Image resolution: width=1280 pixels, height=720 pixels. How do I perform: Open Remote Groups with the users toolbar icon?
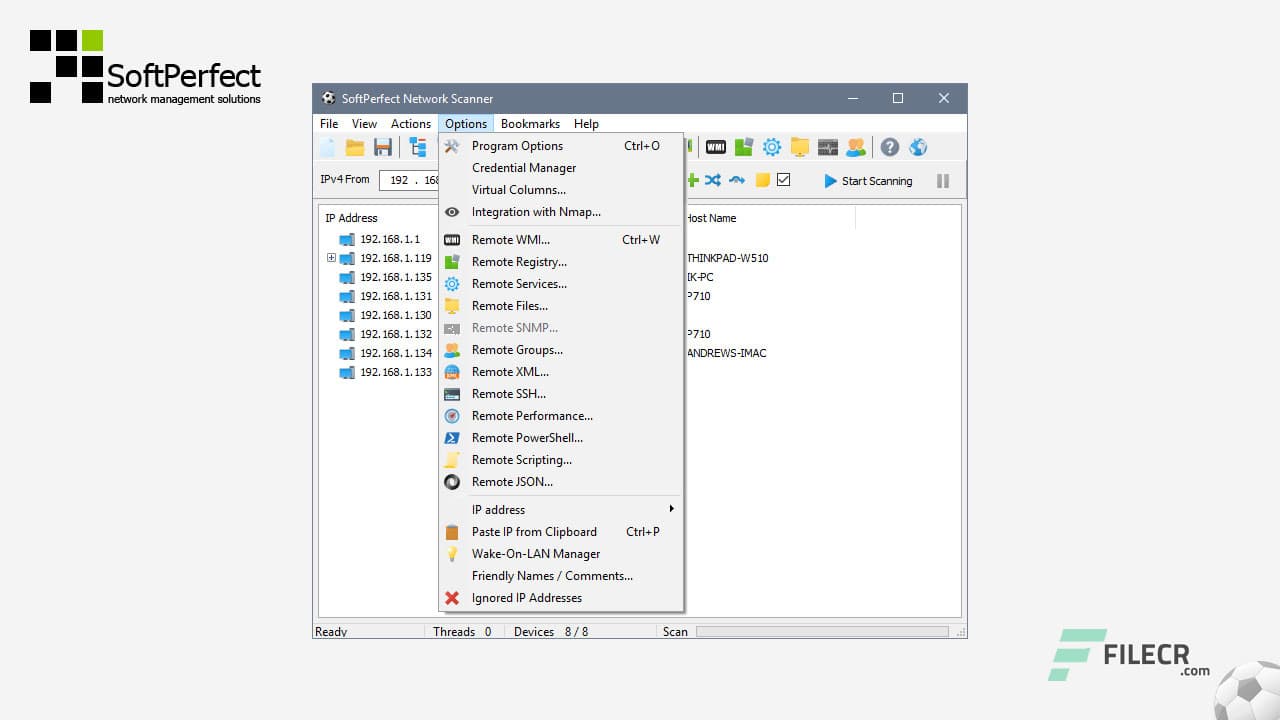(x=855, y=147)
